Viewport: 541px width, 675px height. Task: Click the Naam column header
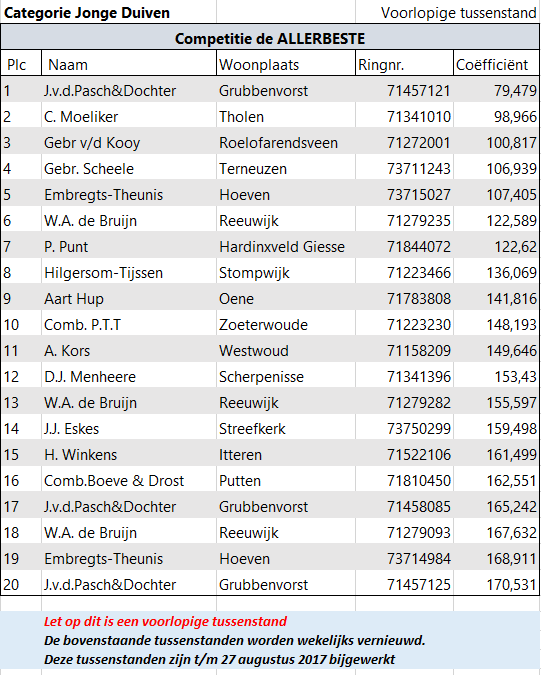click(x=129, y=65)
